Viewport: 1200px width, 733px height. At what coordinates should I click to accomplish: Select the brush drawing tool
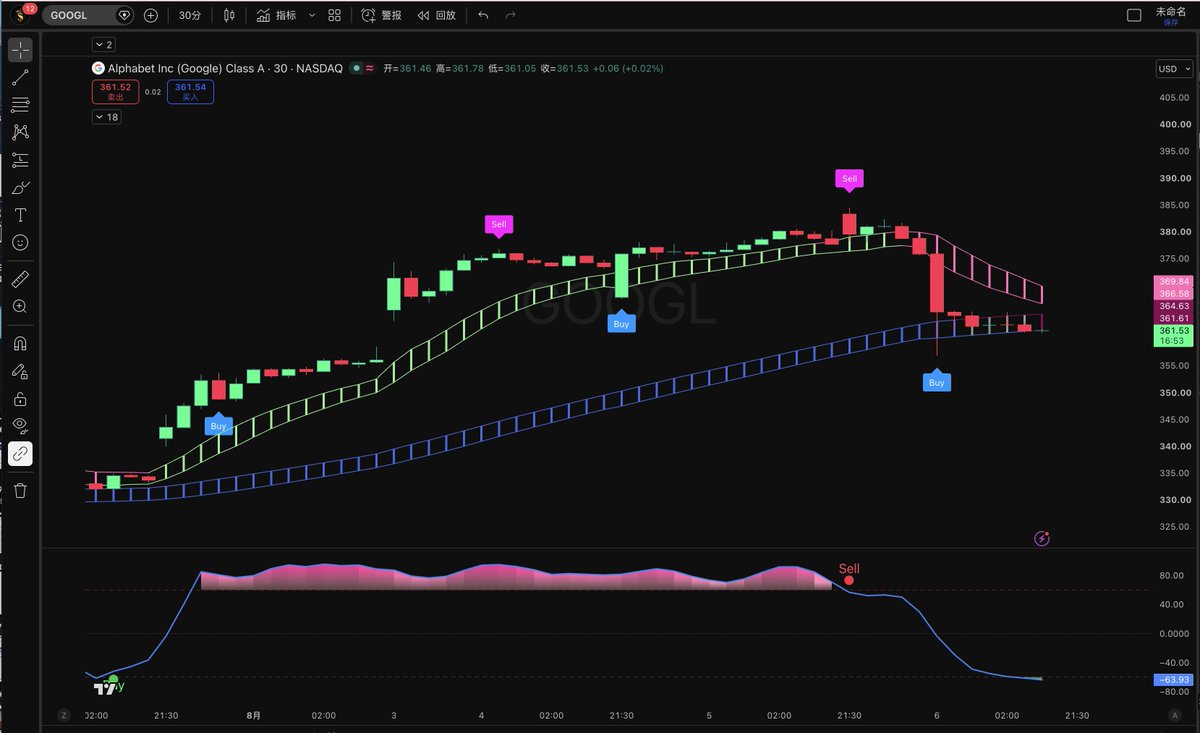coord(20,188)
